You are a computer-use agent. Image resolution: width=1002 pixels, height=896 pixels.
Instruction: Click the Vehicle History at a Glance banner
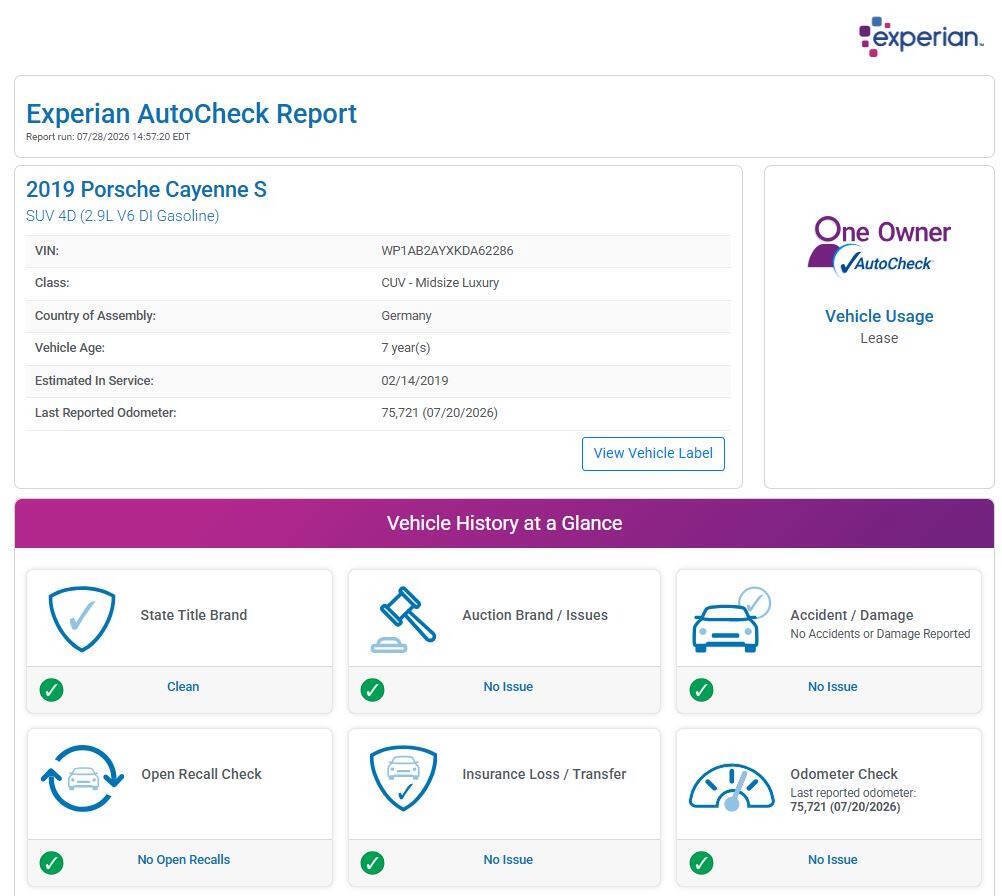coord(504,523)
